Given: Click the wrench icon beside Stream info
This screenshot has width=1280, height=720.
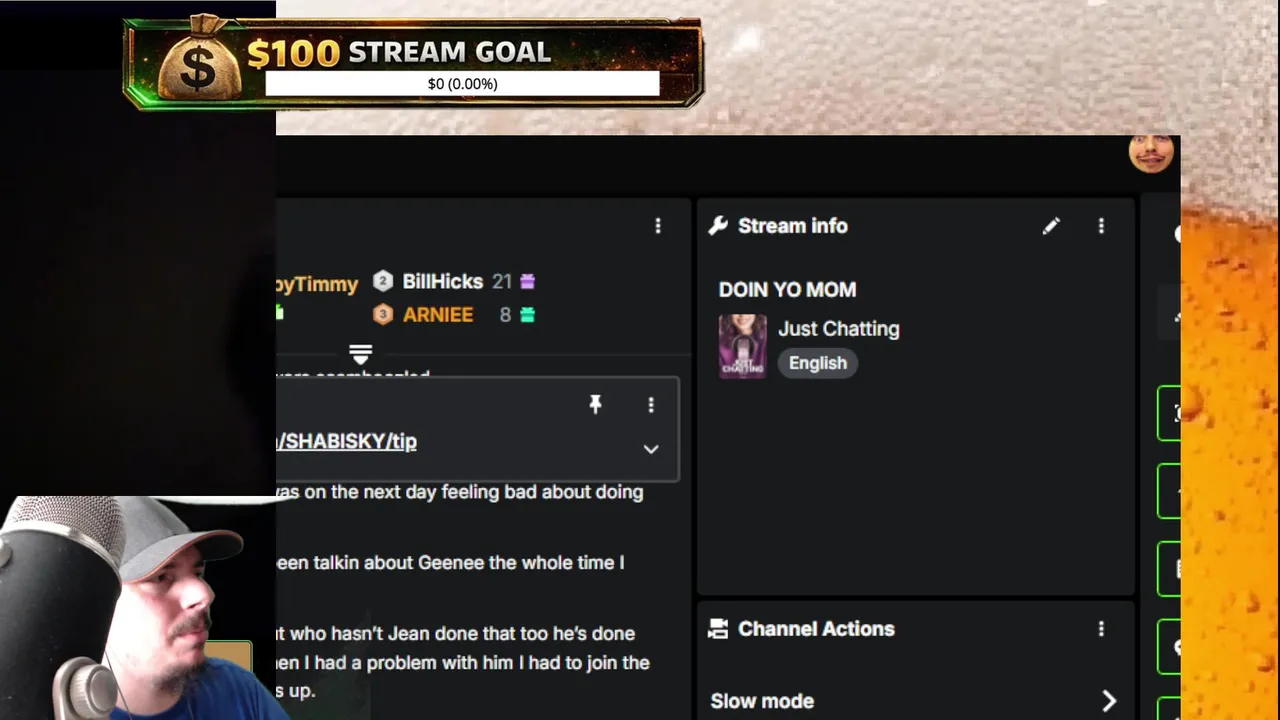Looking at the screenshot, I should pyautogui.click(x=717, y=226).
